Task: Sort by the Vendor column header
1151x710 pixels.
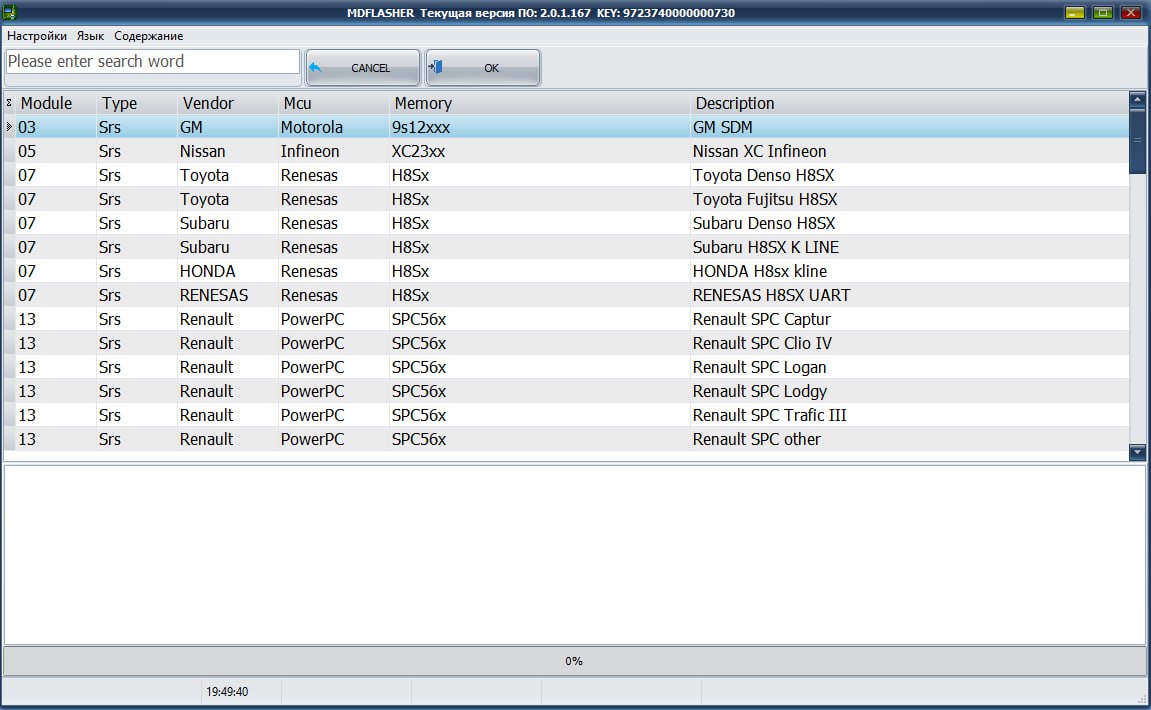Action: click(x=228, y=103)
